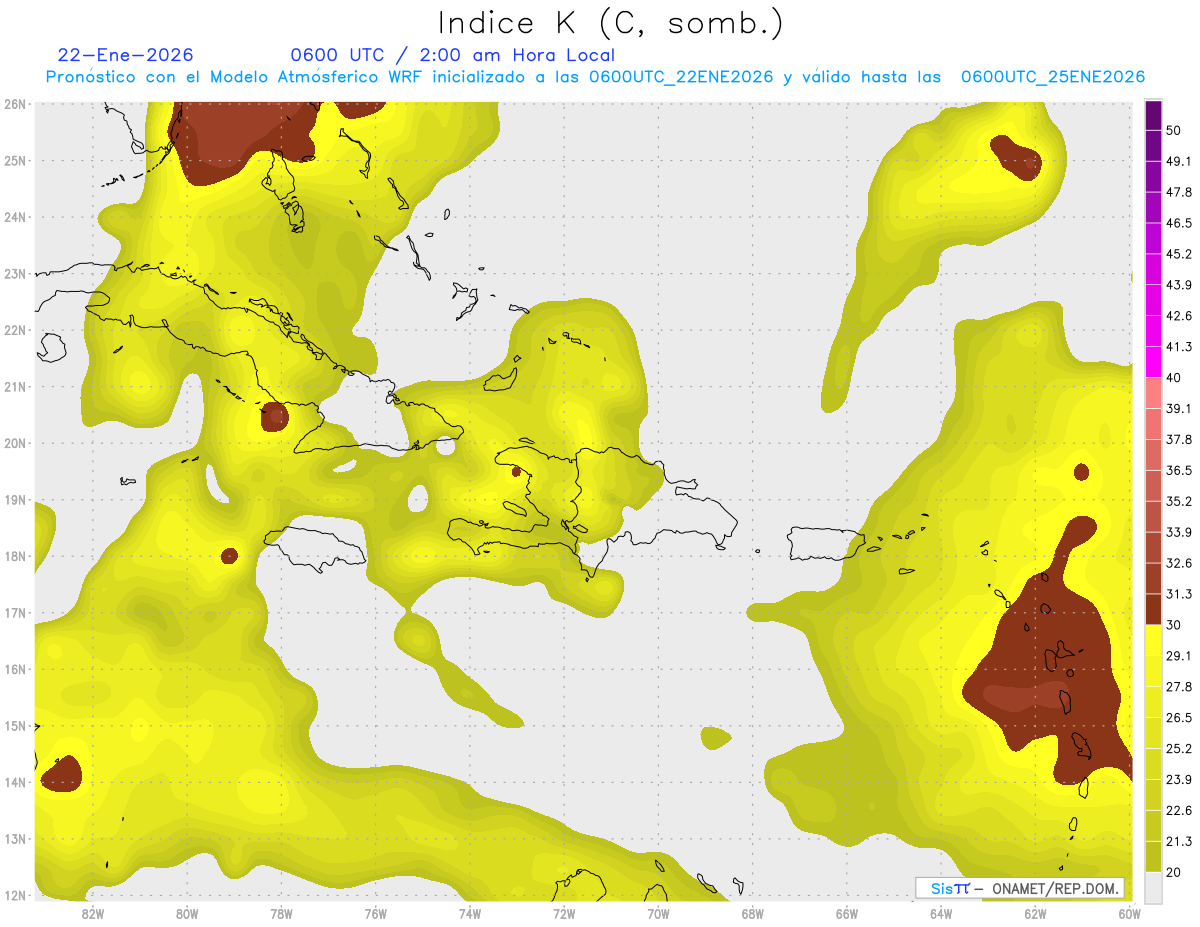Click the '70W' longitude label
The image size is (1200, 927).
pos(658,913)
